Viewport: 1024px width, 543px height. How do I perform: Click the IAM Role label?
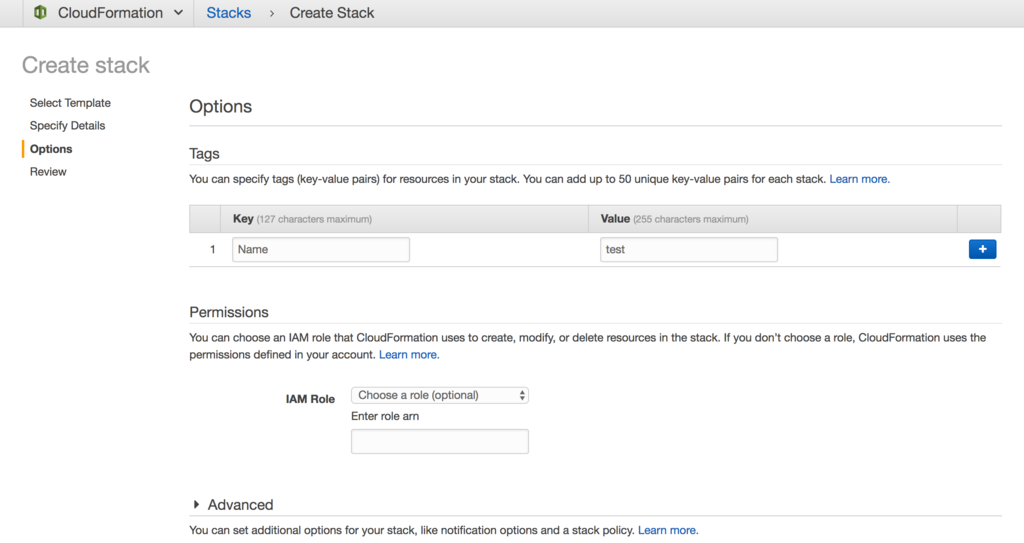310,399
